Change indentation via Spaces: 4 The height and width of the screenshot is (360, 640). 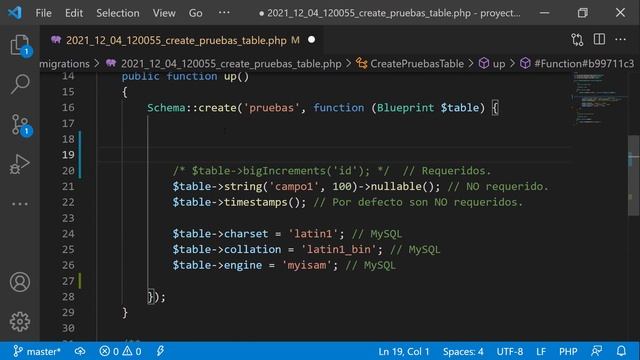[x=463, y=351]
